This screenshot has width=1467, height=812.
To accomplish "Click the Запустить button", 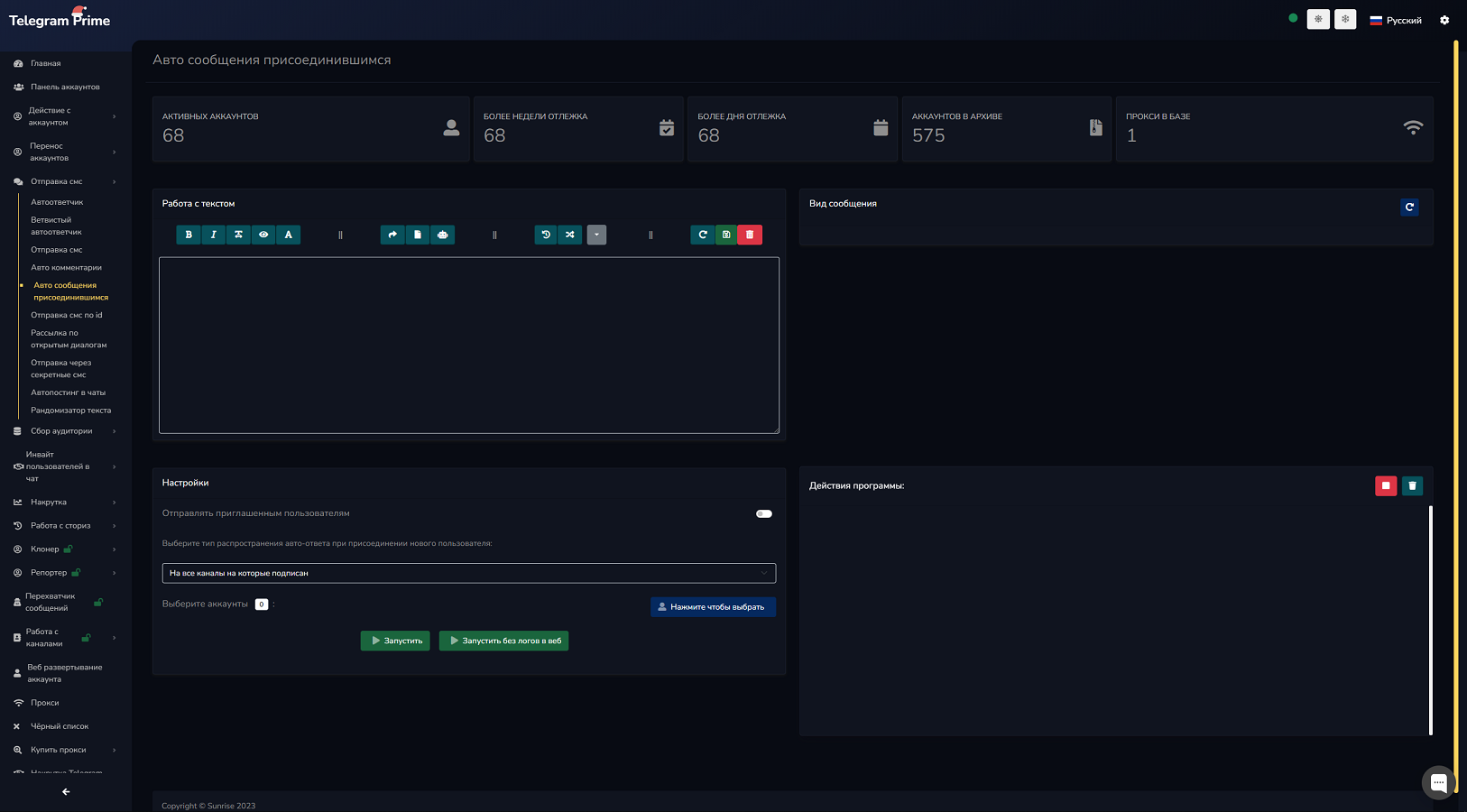I will point(395,641).
